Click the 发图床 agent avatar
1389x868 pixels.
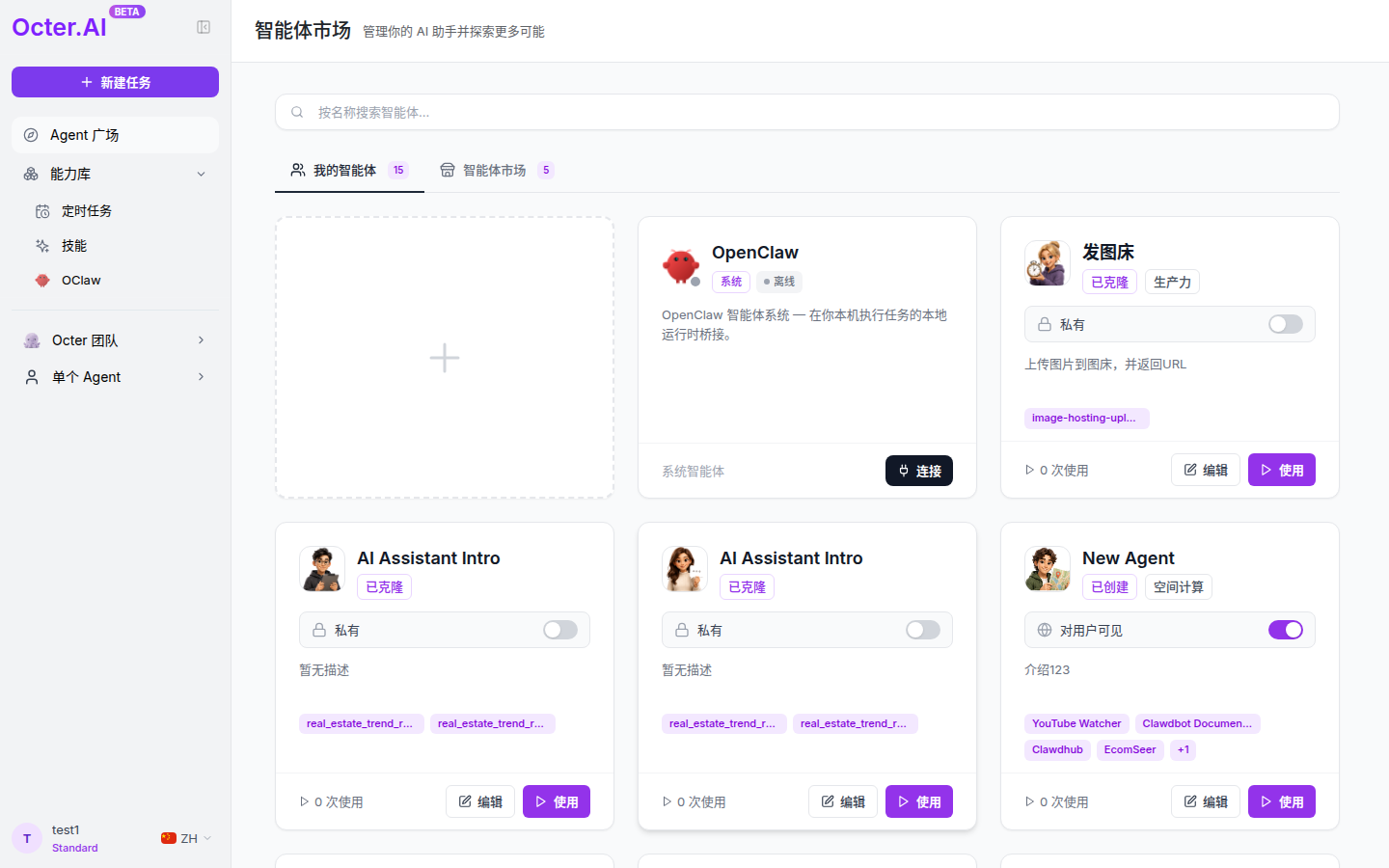1048,263
